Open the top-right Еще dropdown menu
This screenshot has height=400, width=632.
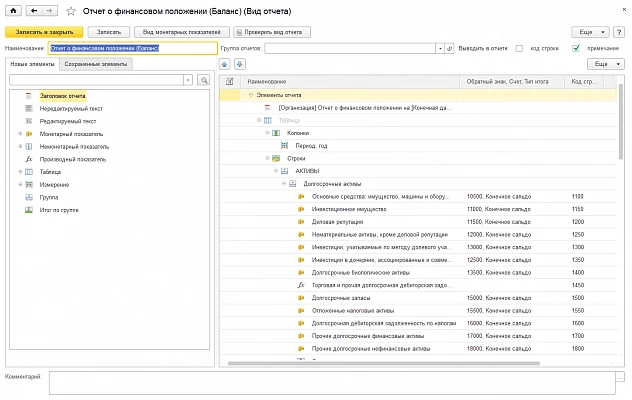pyautogui.click(x=591, y=32)
